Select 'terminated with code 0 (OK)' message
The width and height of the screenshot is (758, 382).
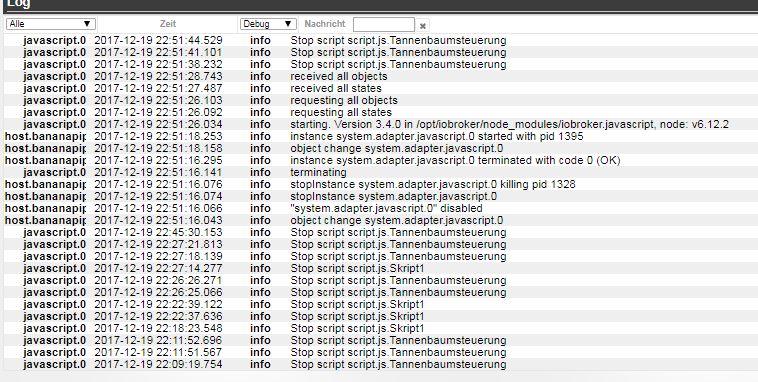pyautogui.click(x=455, y=160)
